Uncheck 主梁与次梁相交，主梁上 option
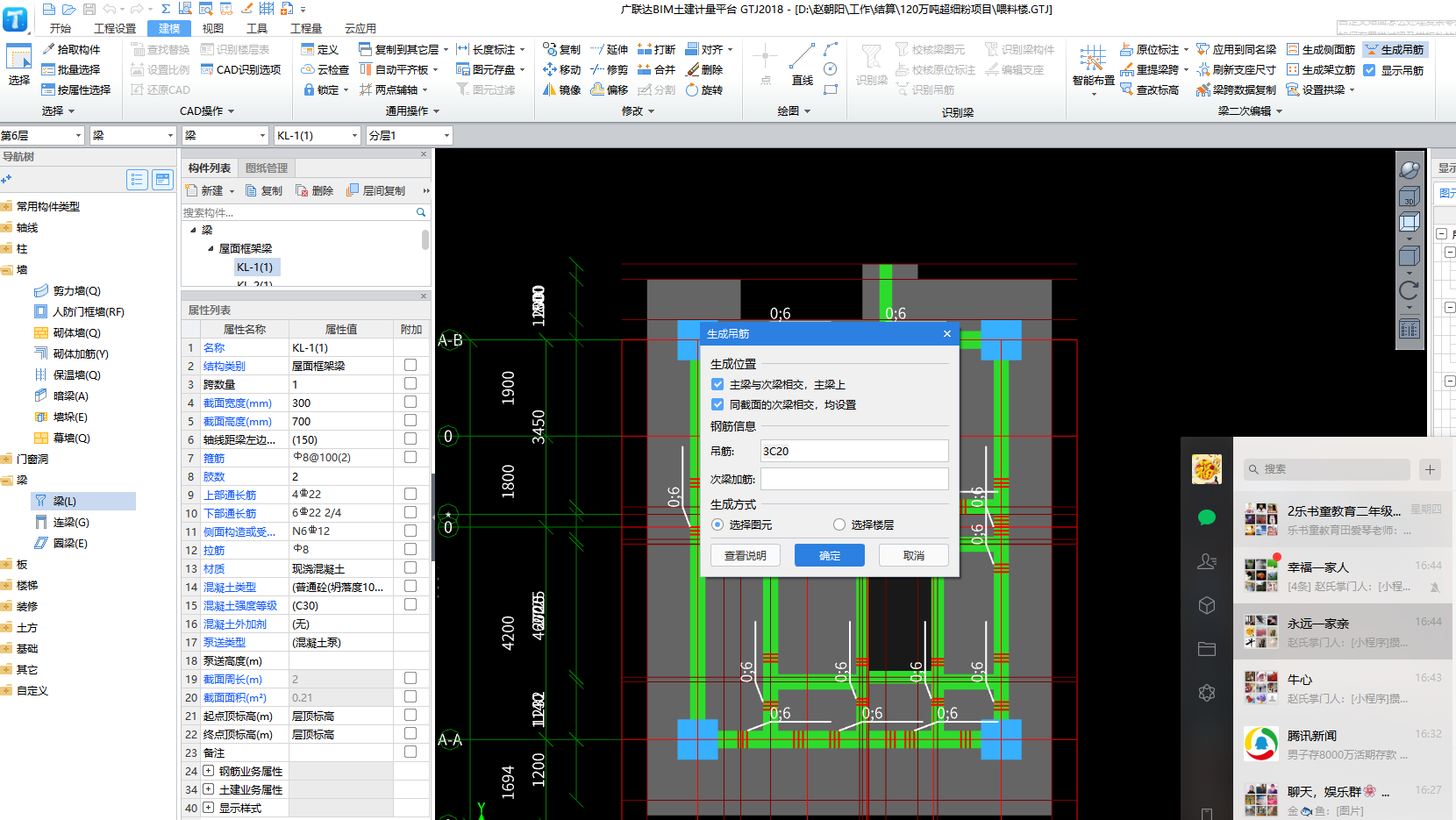Viewport: 1456px width, 820px height. pyautogui.click(x=717, y=384)
